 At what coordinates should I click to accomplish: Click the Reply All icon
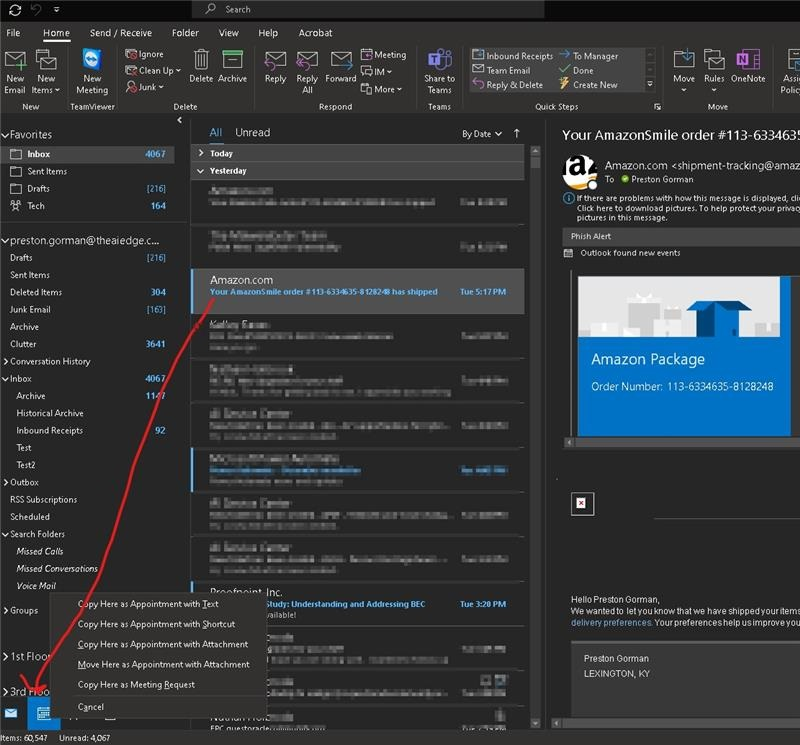307,62
